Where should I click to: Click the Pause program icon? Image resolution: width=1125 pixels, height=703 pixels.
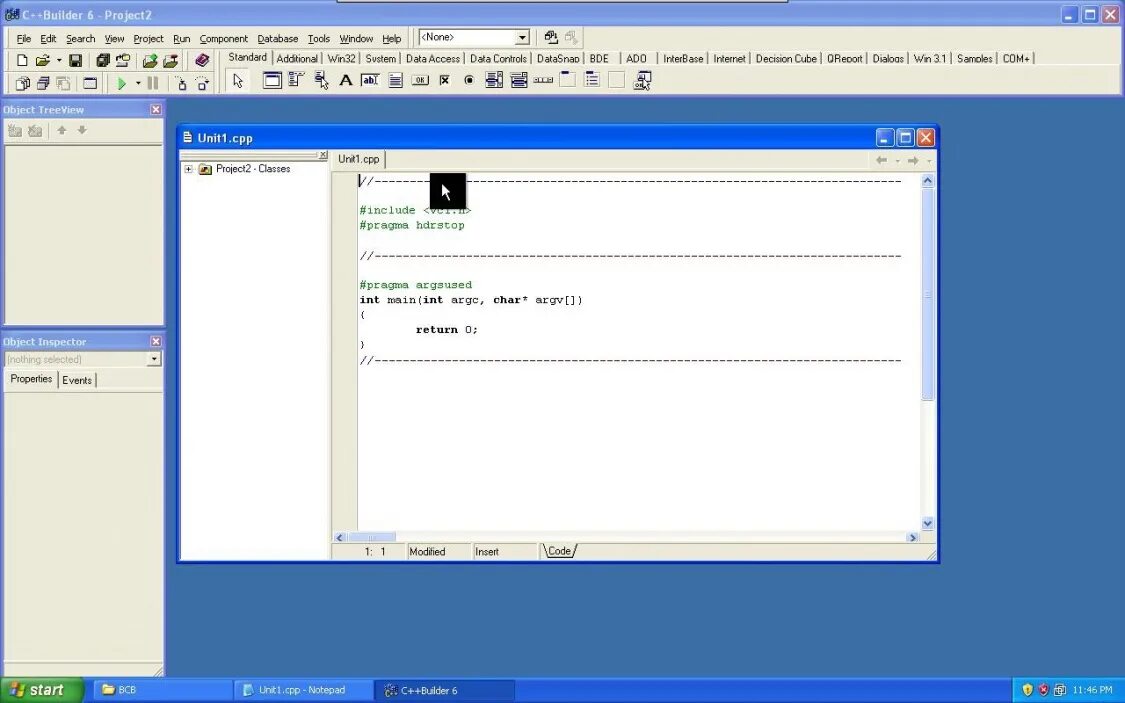pyautogui.click(x=153, y=83)
